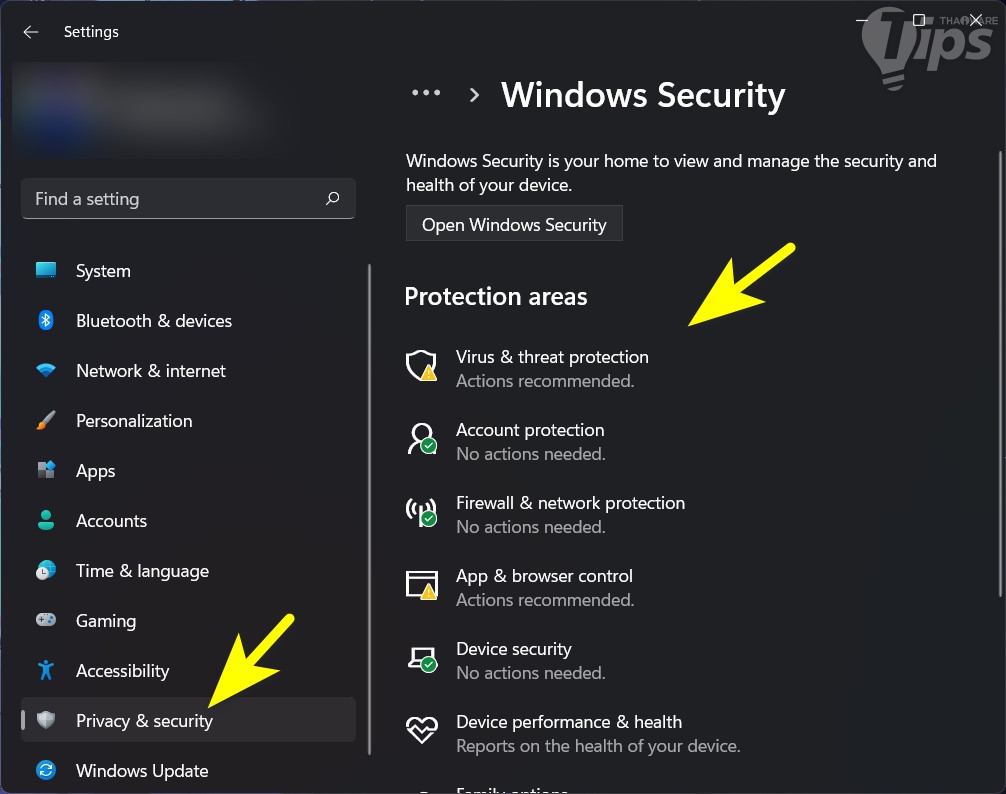Image resolution: width=1006 pixels, height=794 pixels.
Task: Click the back arrow in Settings header
Action: point(31,32)
